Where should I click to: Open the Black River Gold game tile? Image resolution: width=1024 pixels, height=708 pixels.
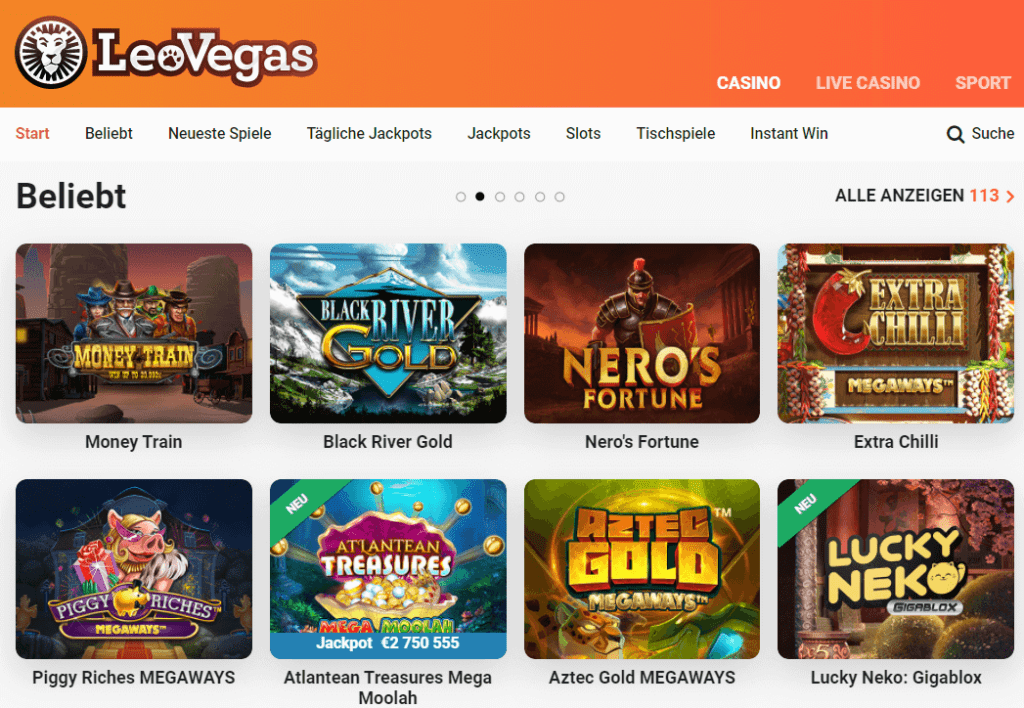(388, 333)
